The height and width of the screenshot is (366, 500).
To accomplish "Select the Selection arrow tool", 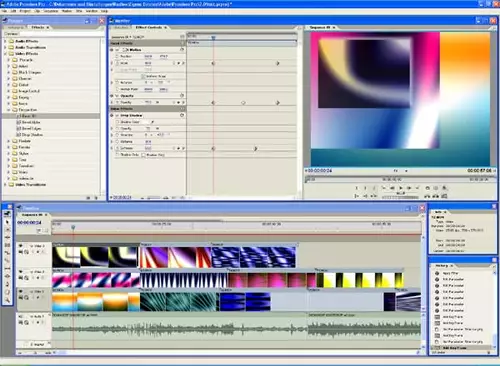I will click(7, 222).
